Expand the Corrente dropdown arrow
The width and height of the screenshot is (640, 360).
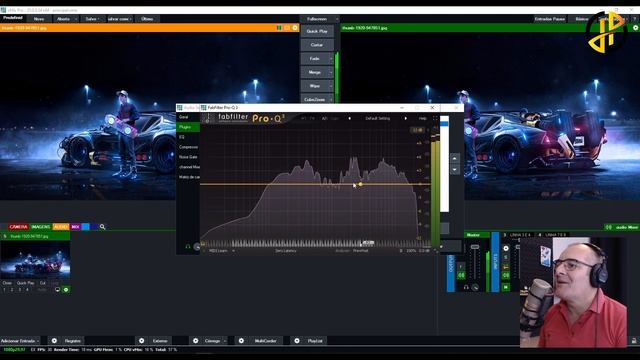point(224,341)
